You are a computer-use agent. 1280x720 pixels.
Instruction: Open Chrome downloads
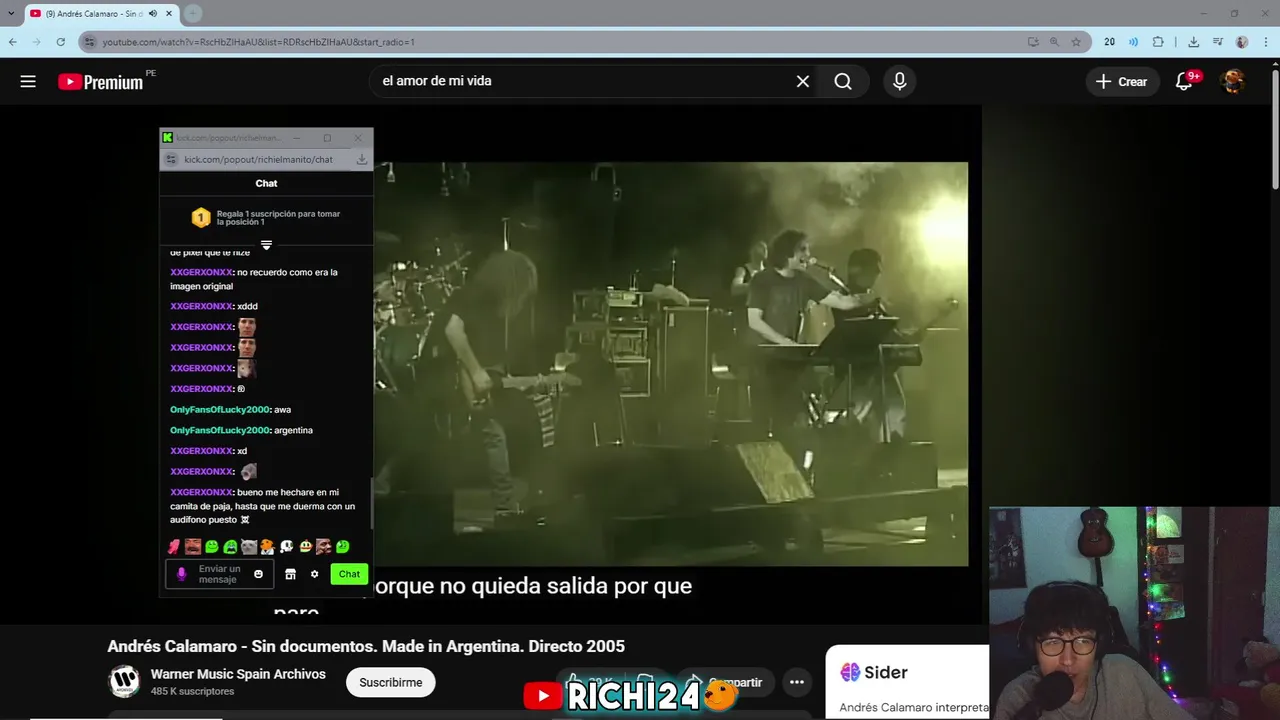point(1193,42)
